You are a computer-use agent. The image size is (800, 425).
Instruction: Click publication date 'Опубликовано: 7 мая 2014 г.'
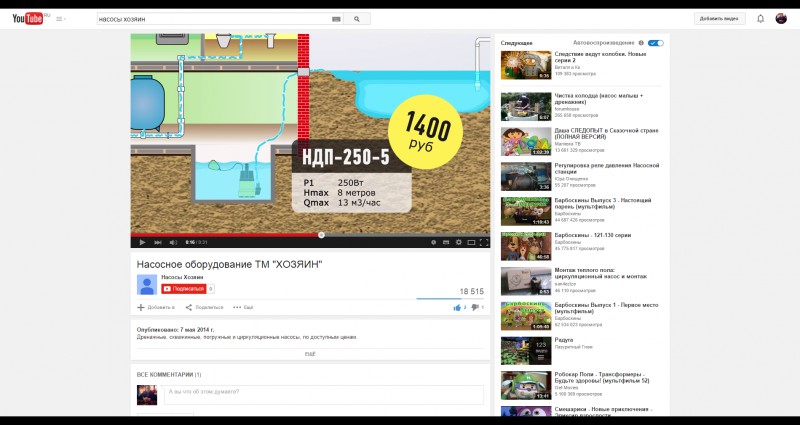(176, 330)
